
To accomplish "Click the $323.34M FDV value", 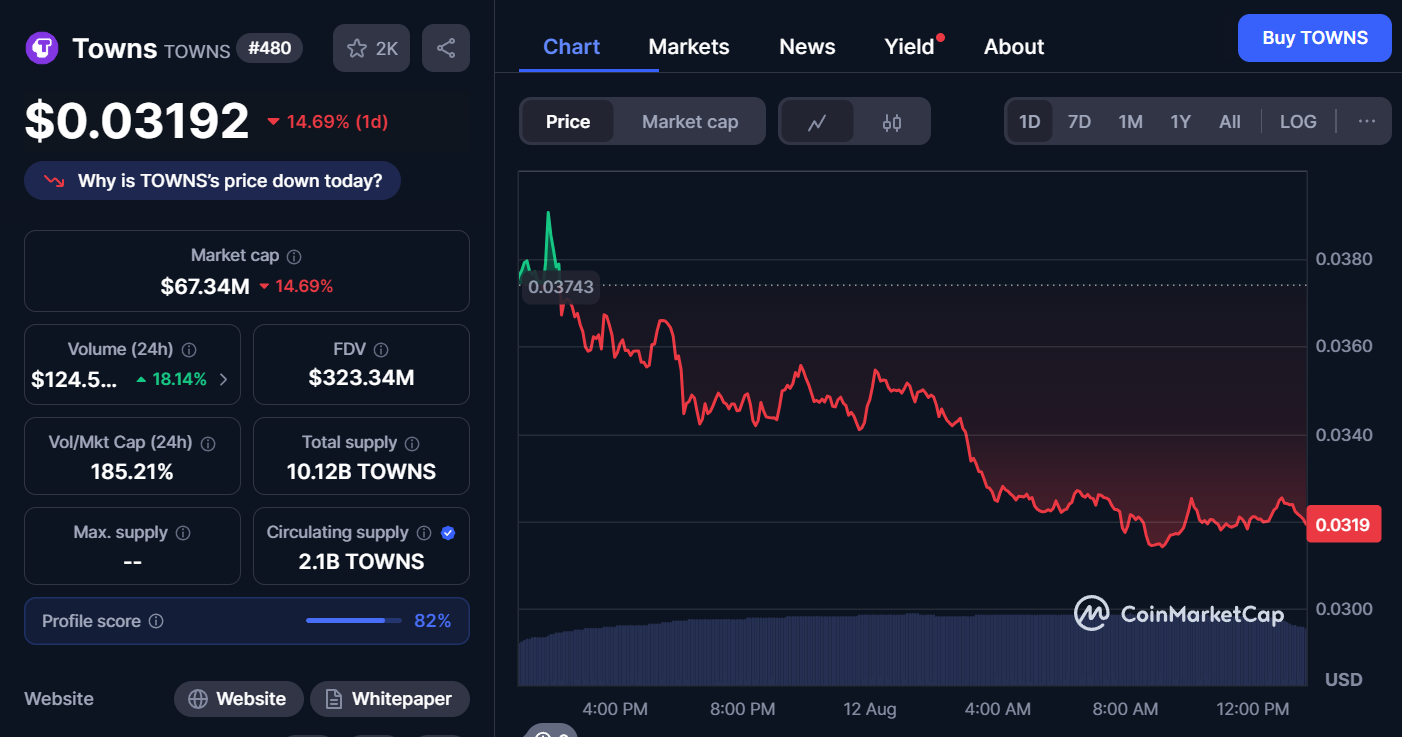I will tap(361, 378).
